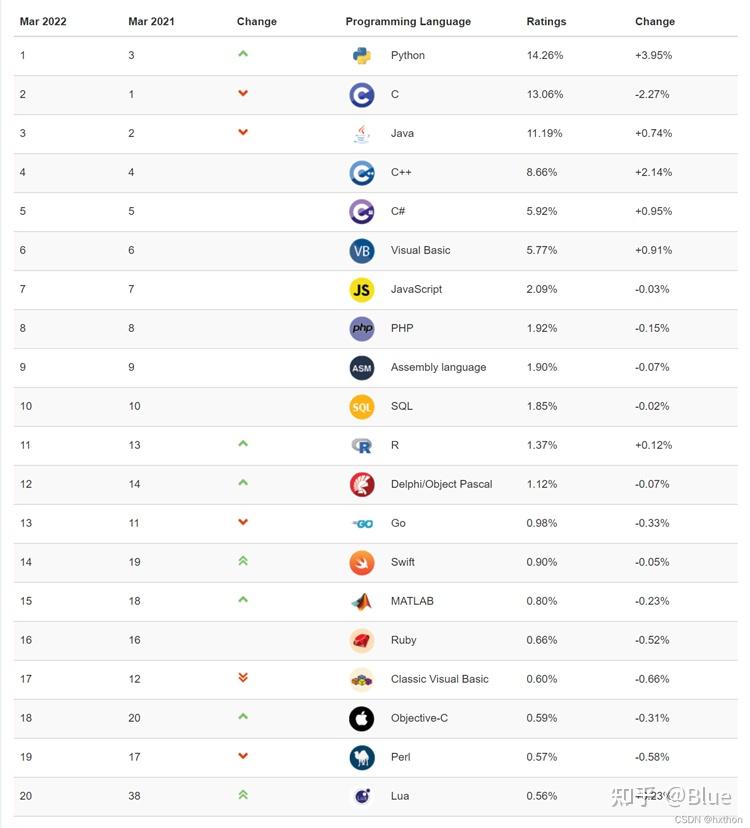Screen dimensions: 750x828
Task: Click the Perl camel icon
Action: (x=362, y=758)
